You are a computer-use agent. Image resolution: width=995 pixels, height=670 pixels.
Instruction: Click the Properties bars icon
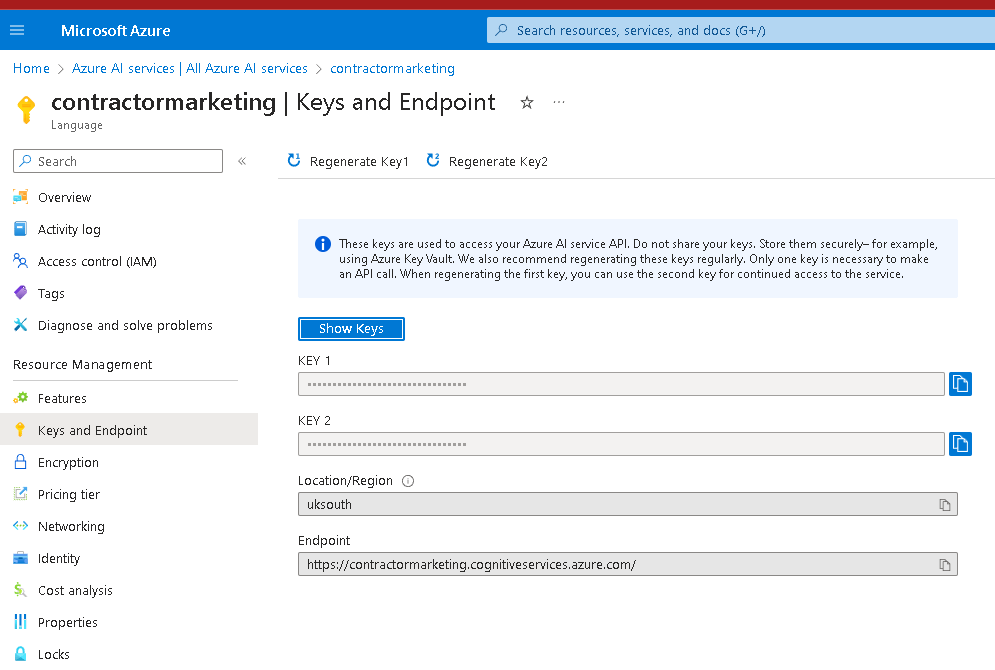click(x=20, y=622)
